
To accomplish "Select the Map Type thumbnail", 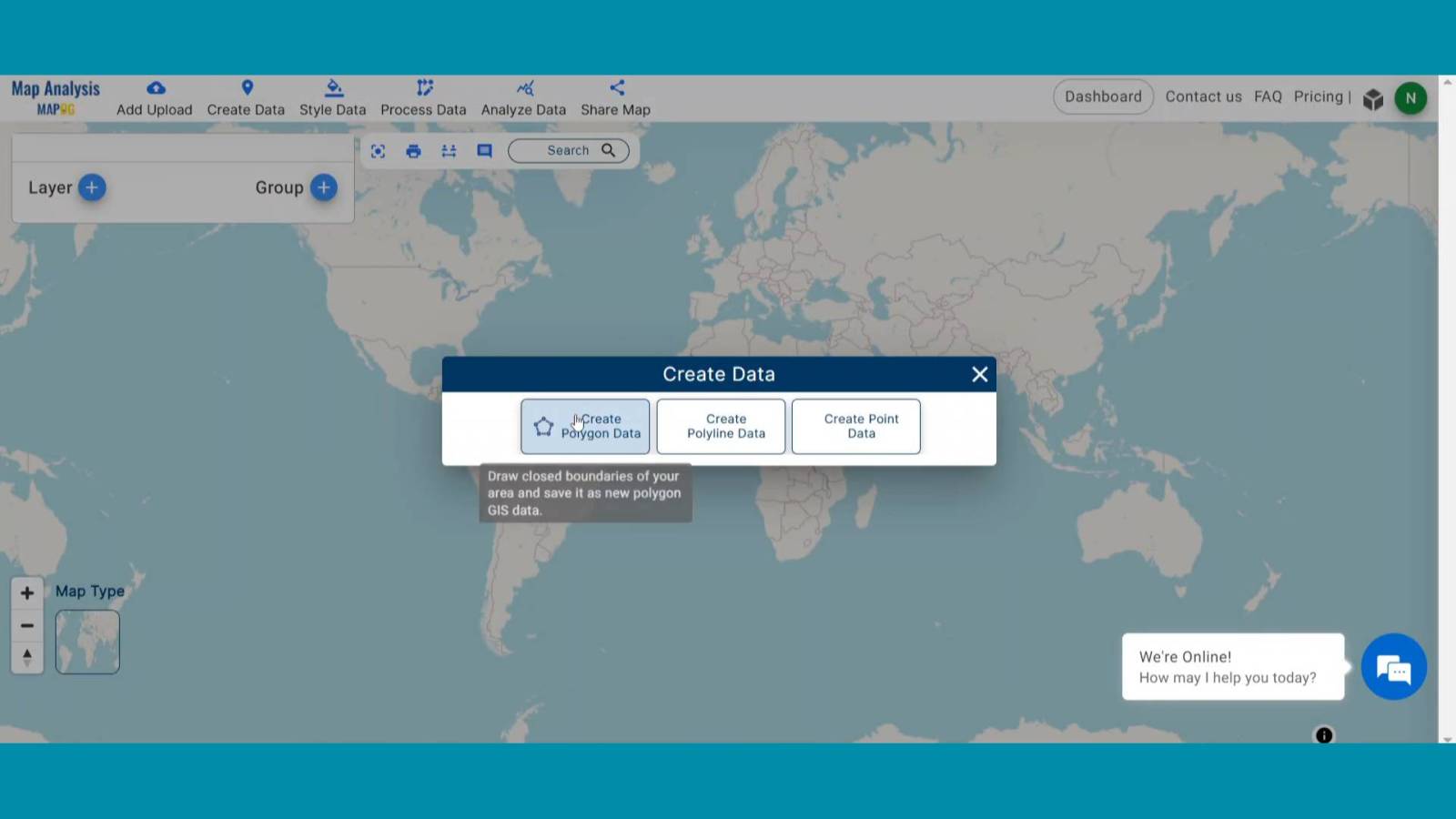I will coord(87,642).
